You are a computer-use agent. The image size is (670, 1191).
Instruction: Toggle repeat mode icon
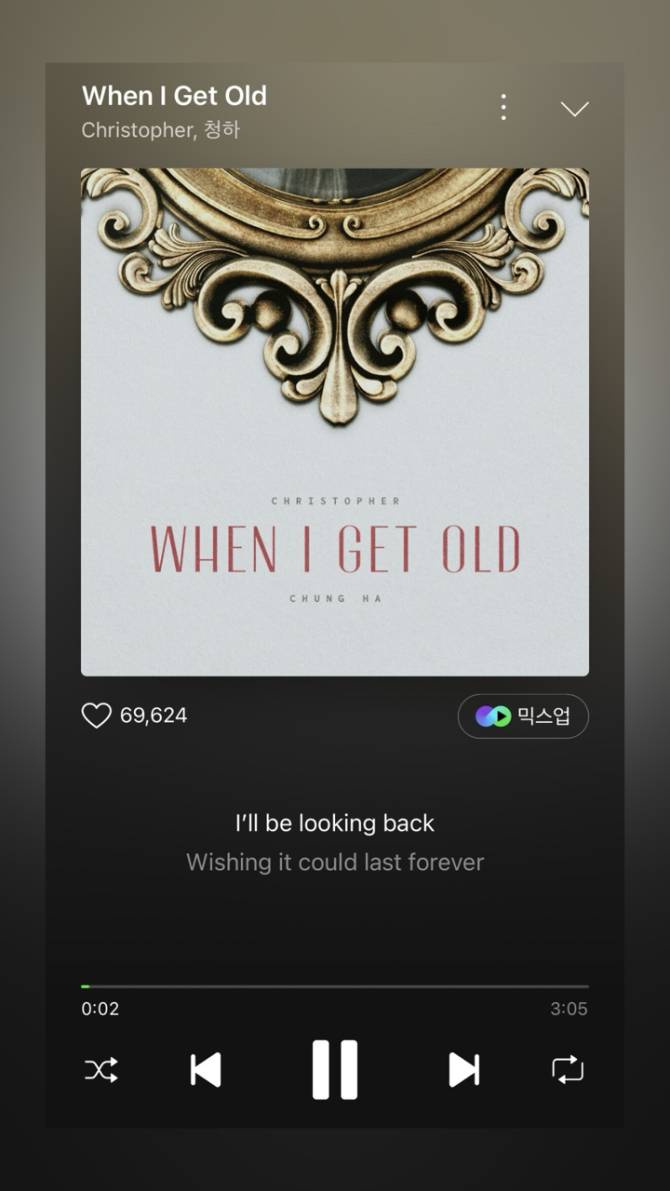[567, 1069]
